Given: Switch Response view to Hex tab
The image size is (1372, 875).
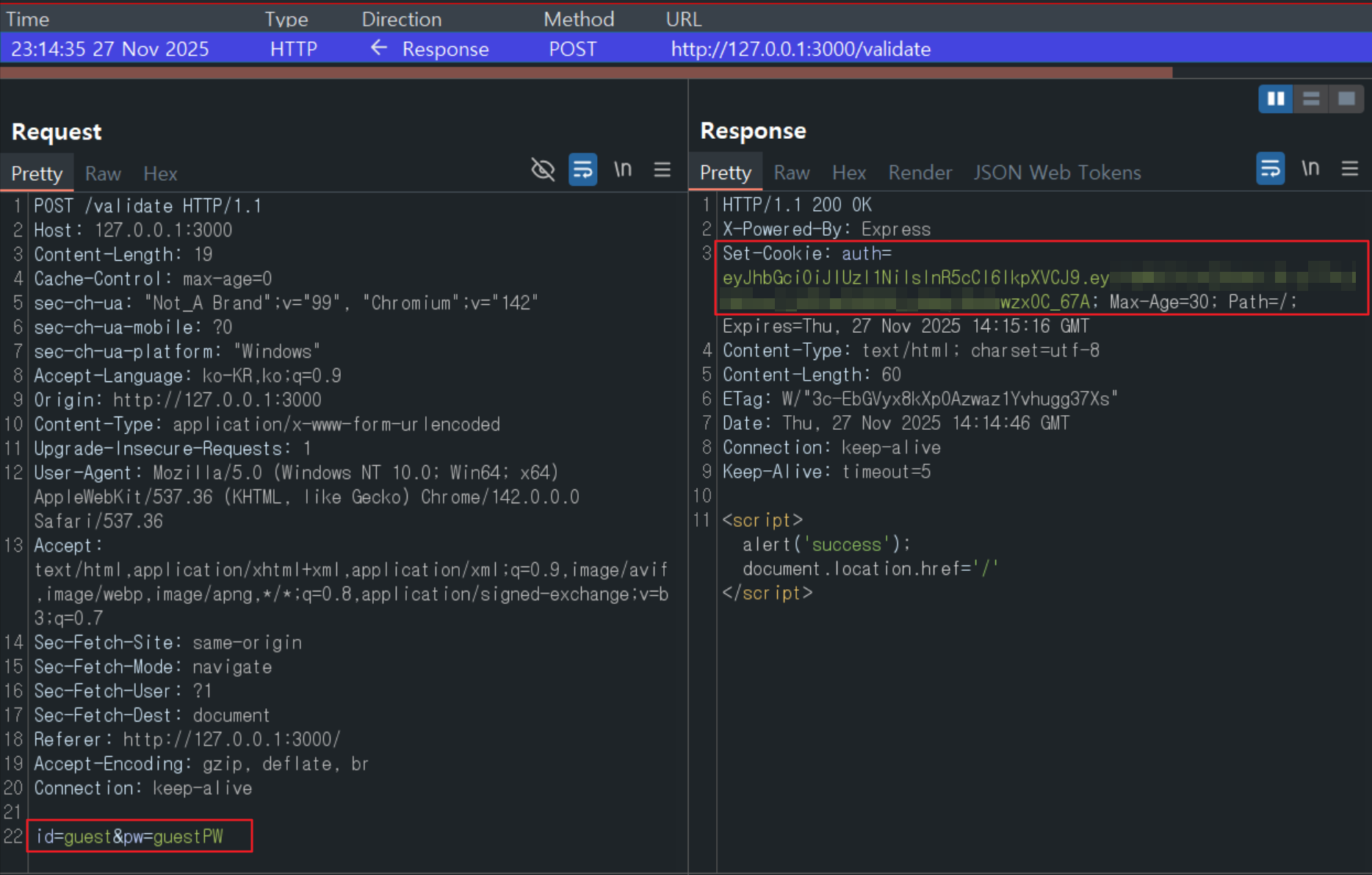Looking at the screenshot, I should (848, 173).
